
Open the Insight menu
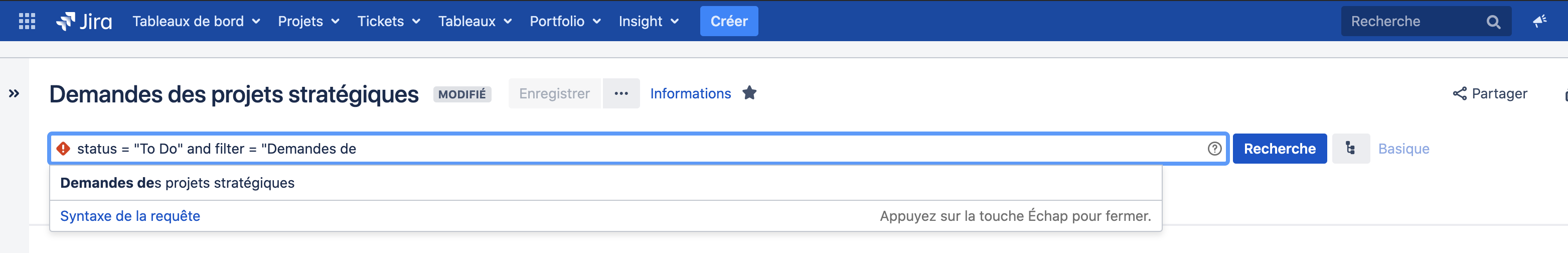point(648,22)
